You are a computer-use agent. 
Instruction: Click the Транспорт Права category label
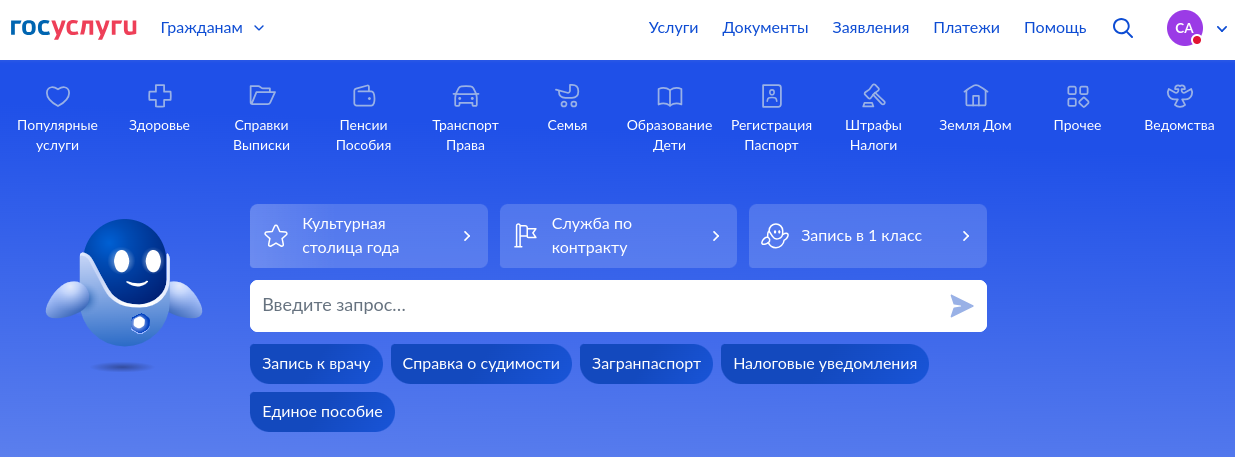(x=465, y=135)
